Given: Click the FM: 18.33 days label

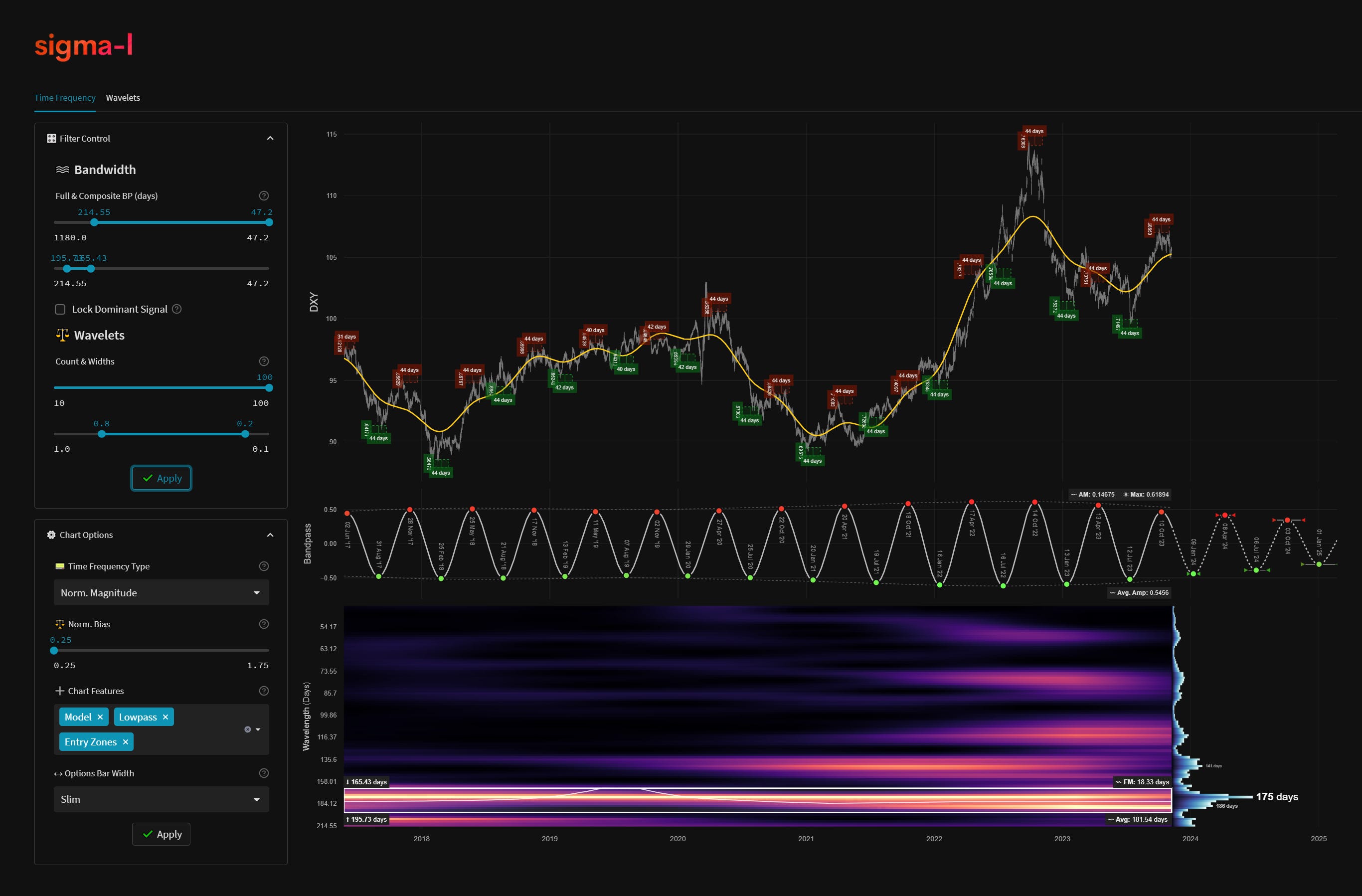Looking at the screenshot, I should point(1142,782).
